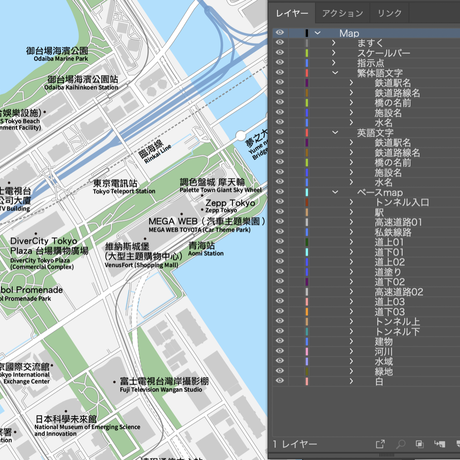
Task: Hide the 建物 layer
Action: [280, 341]
